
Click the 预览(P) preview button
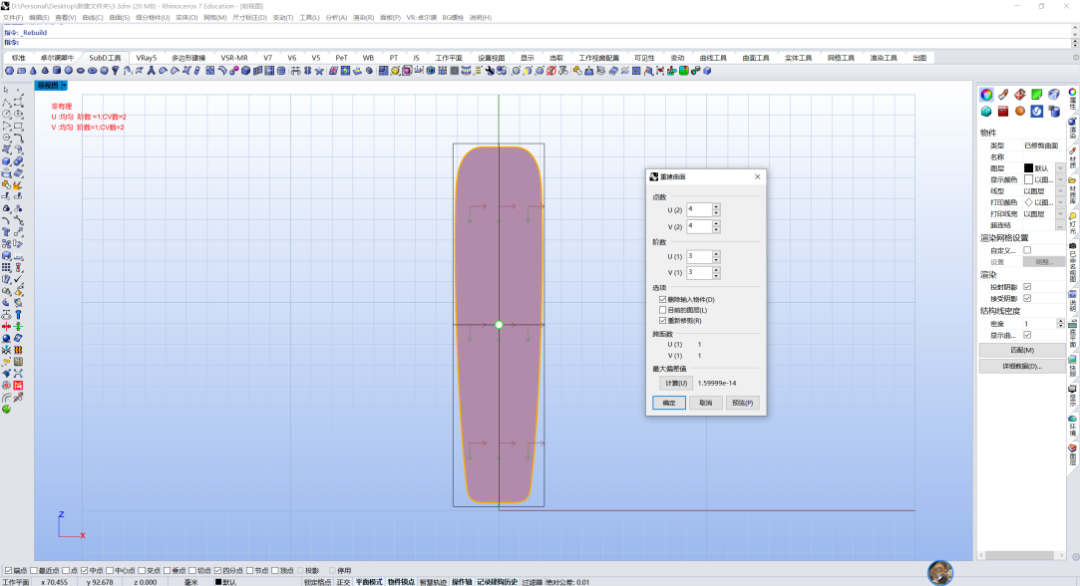742,403
